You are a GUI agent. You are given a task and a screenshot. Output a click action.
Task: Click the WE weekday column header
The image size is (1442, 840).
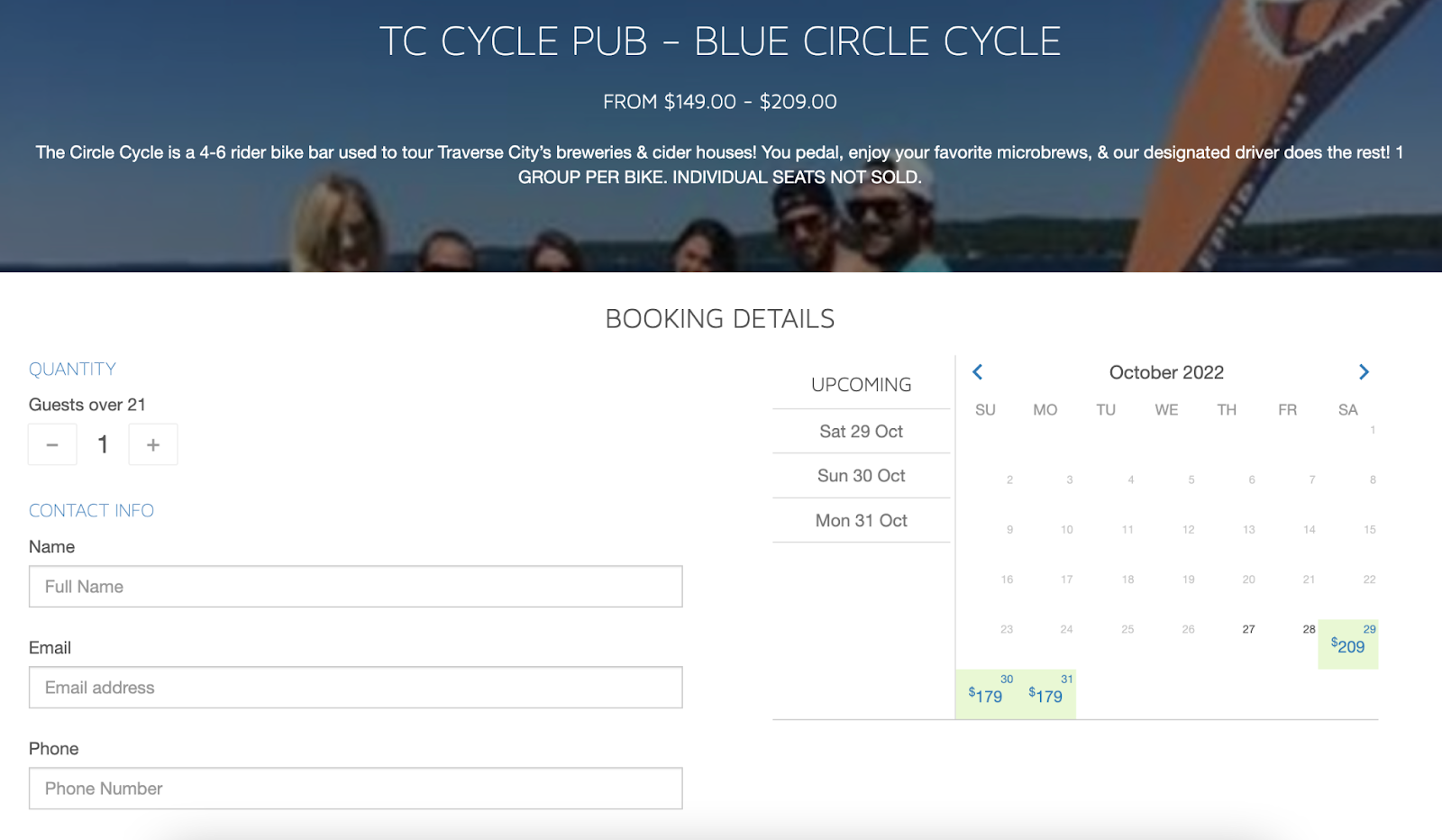1167,410
